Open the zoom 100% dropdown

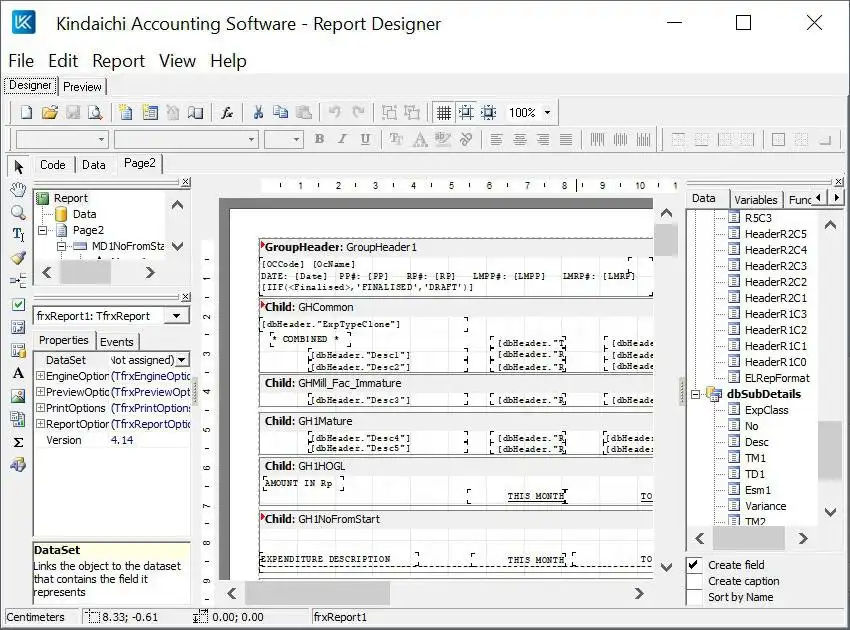click(547, 113)
